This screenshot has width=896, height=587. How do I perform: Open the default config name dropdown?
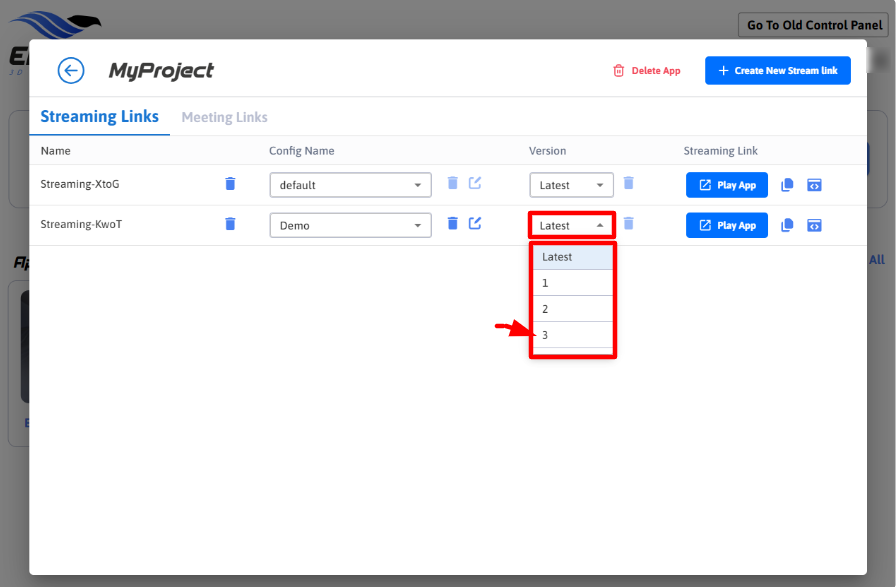[x=350, y=185]
